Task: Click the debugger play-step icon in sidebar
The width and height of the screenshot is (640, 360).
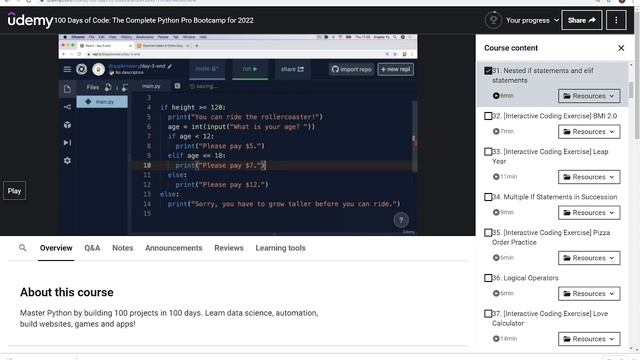Action: point(67,142)
